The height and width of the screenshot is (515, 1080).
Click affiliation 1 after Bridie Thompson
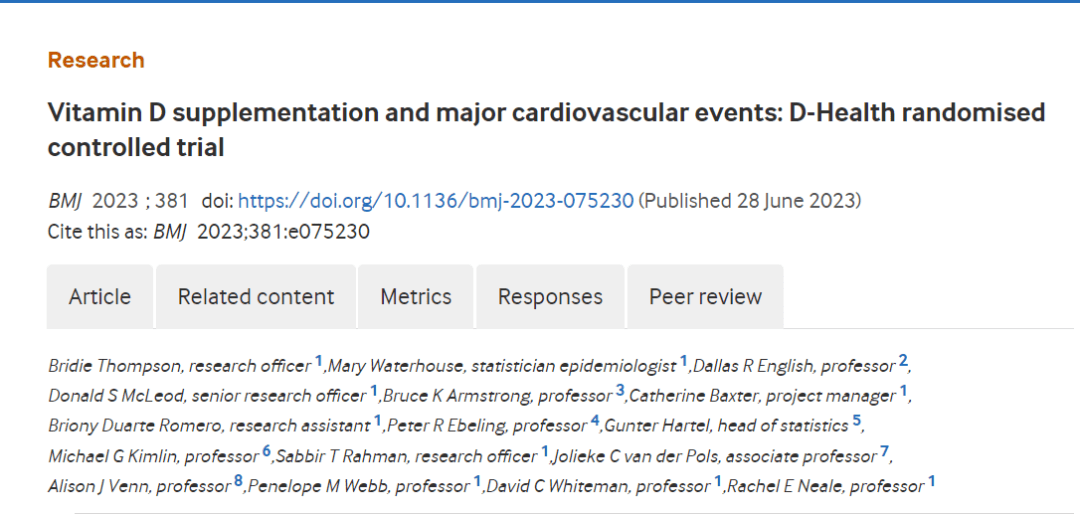[x=320, y=361]
